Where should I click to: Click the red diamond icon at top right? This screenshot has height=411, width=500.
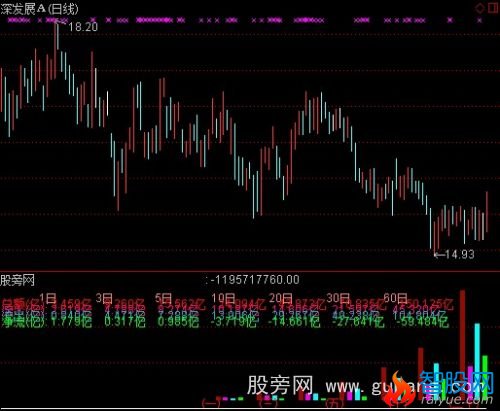[480, 8]
